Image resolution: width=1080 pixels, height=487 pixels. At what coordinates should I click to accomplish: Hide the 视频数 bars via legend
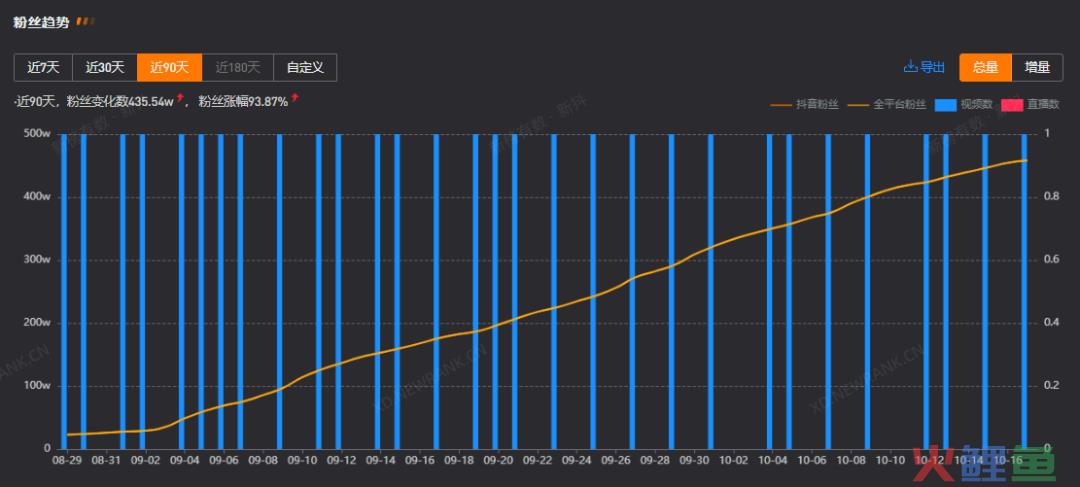point(964,105)
